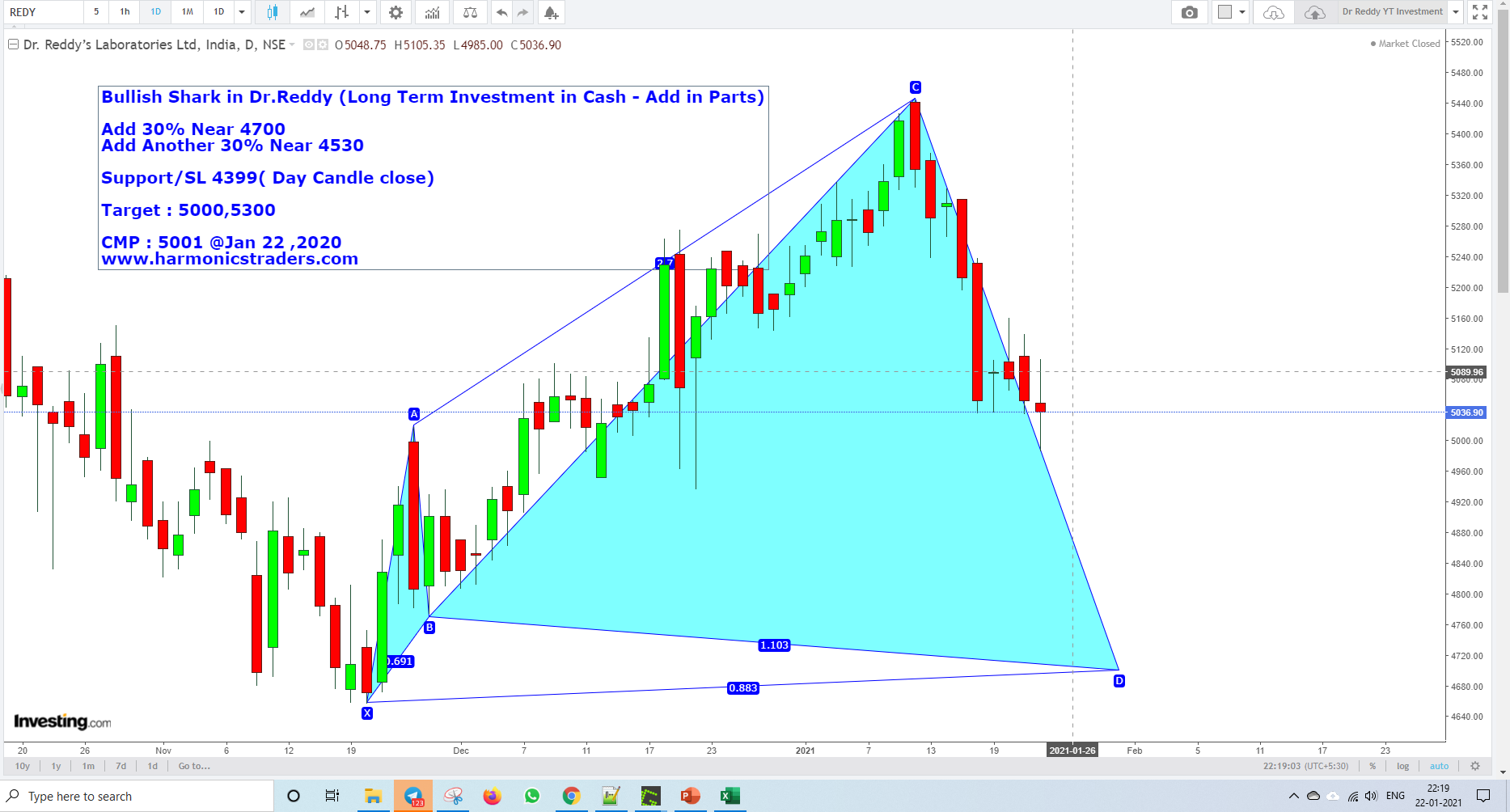This screenshot has height=812, width=1510.
Task: Take a chart snapshot with the camera icon
Action: pyautogui.click(x=1189, y=12)
